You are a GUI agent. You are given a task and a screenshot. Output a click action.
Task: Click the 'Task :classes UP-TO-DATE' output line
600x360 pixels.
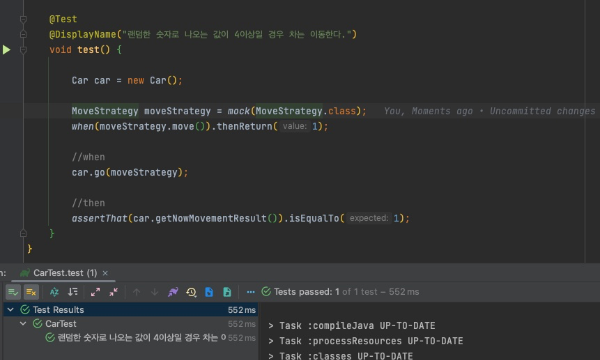[x=340, y=356]
